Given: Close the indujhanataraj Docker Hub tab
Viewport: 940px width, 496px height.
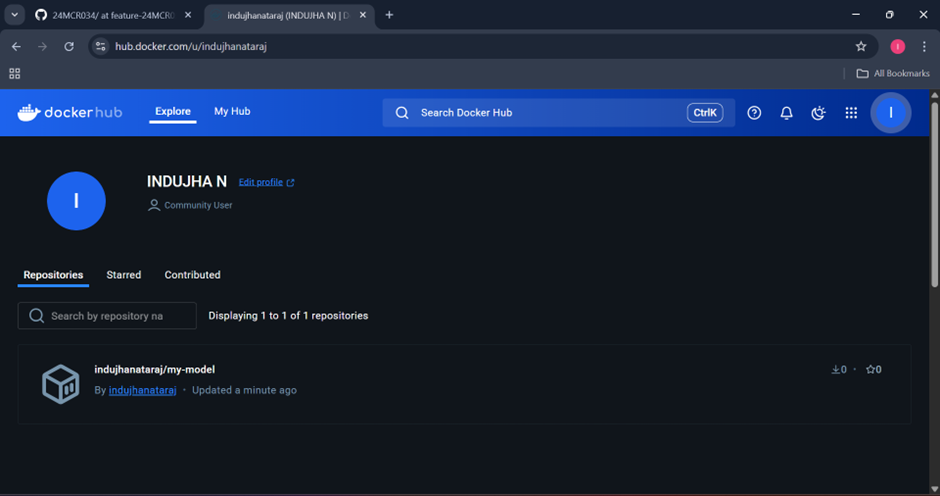Looking at the screenshot, I should 363,15.
